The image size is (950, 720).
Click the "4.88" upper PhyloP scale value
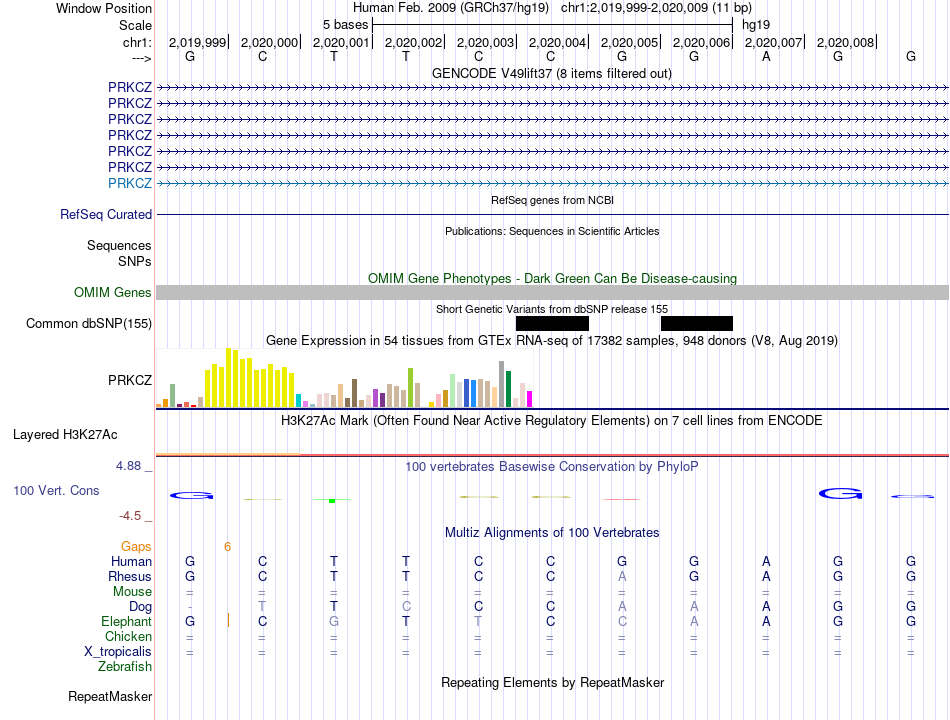click(128, 465)
